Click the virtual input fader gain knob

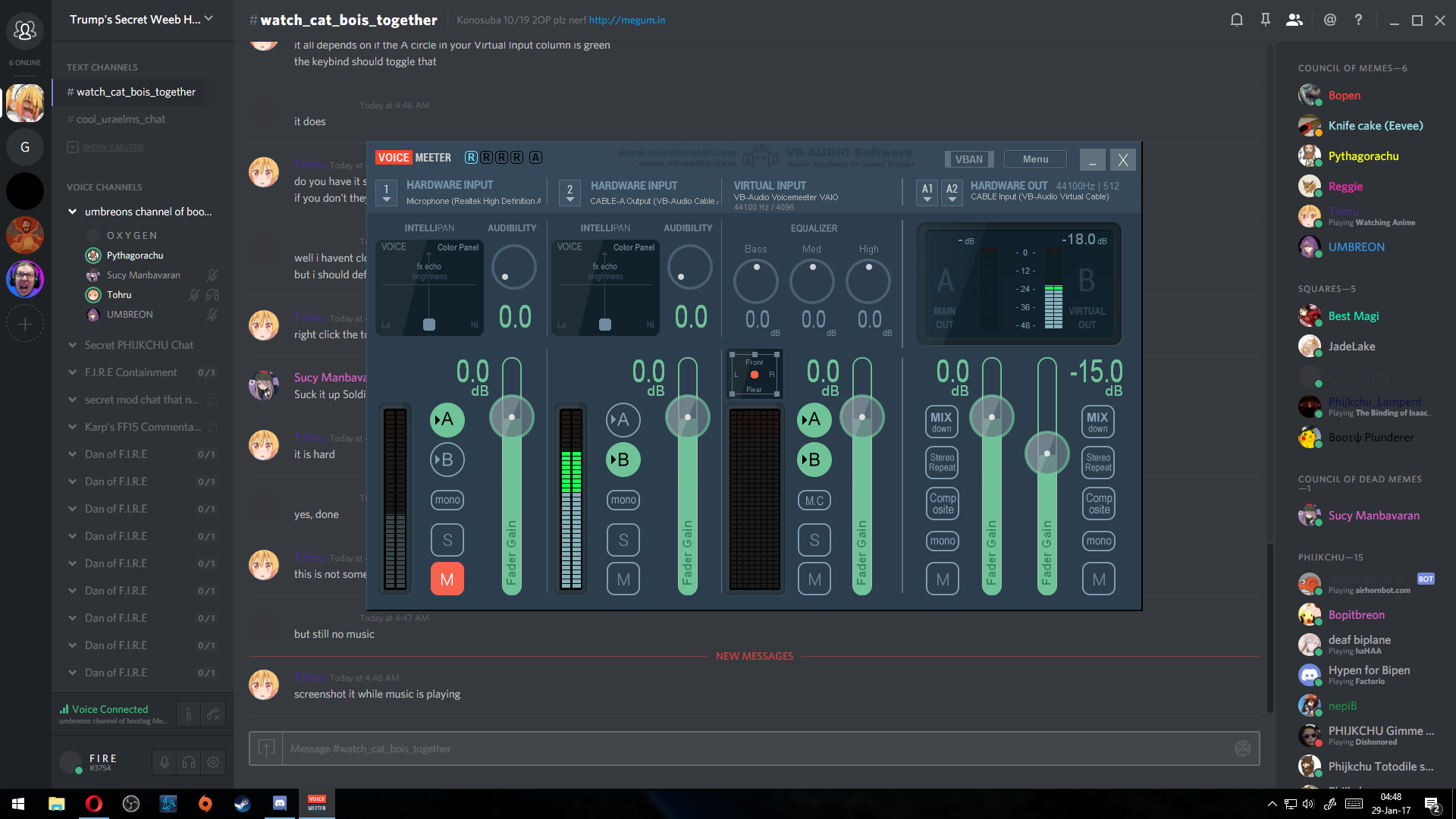tap(862, 417)
